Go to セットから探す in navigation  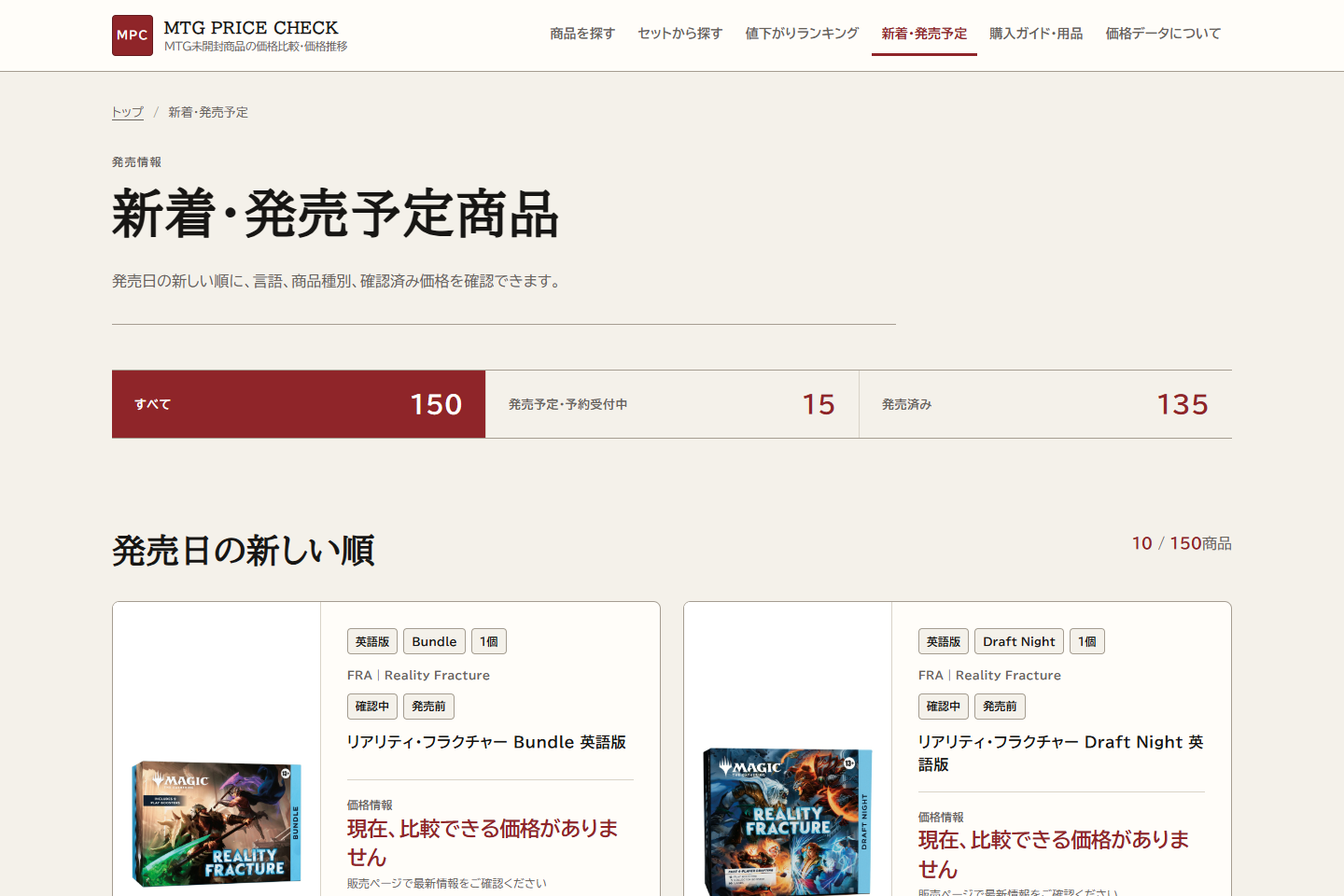(x=679, y=34)
